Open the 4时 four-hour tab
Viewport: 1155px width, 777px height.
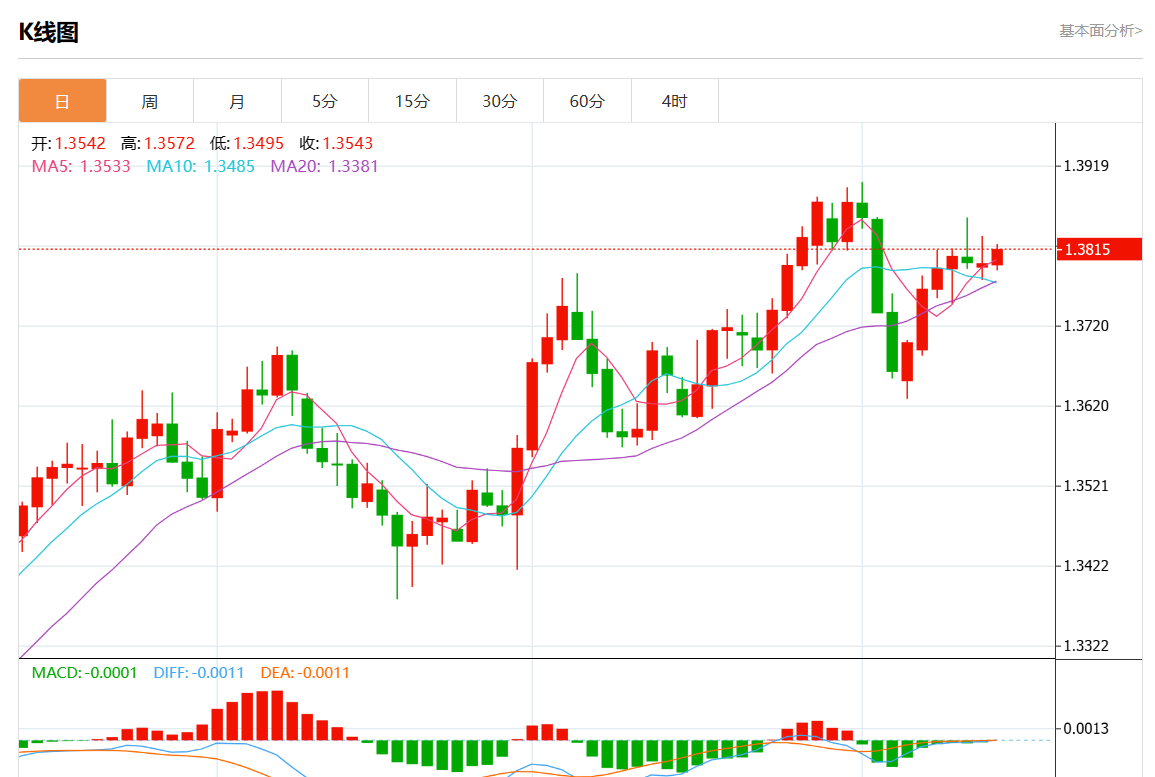point(675,101)
